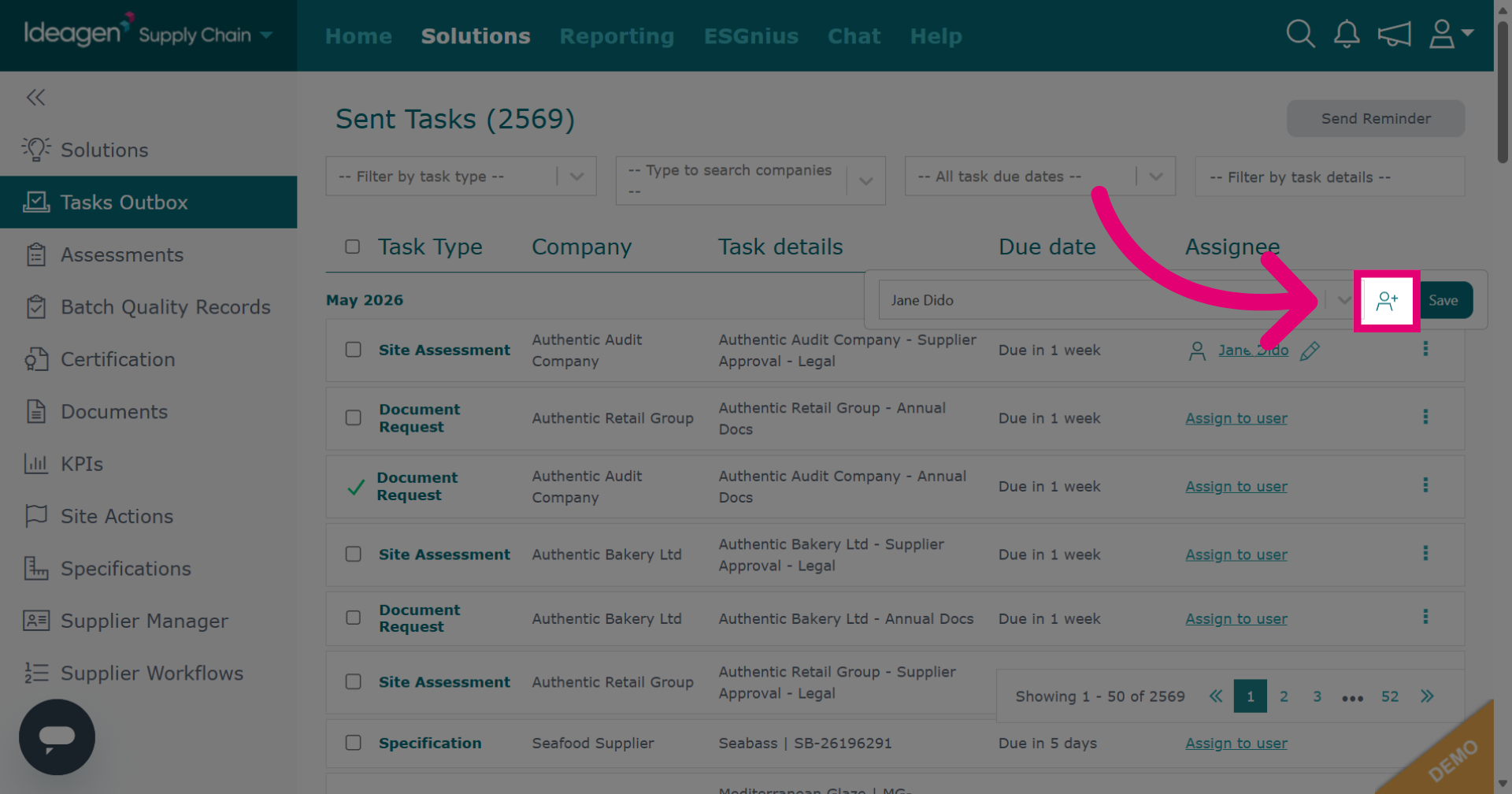Click the add new user icon
The width and height of the screenshot is (1512, 794).
[x=1387, y=300]
